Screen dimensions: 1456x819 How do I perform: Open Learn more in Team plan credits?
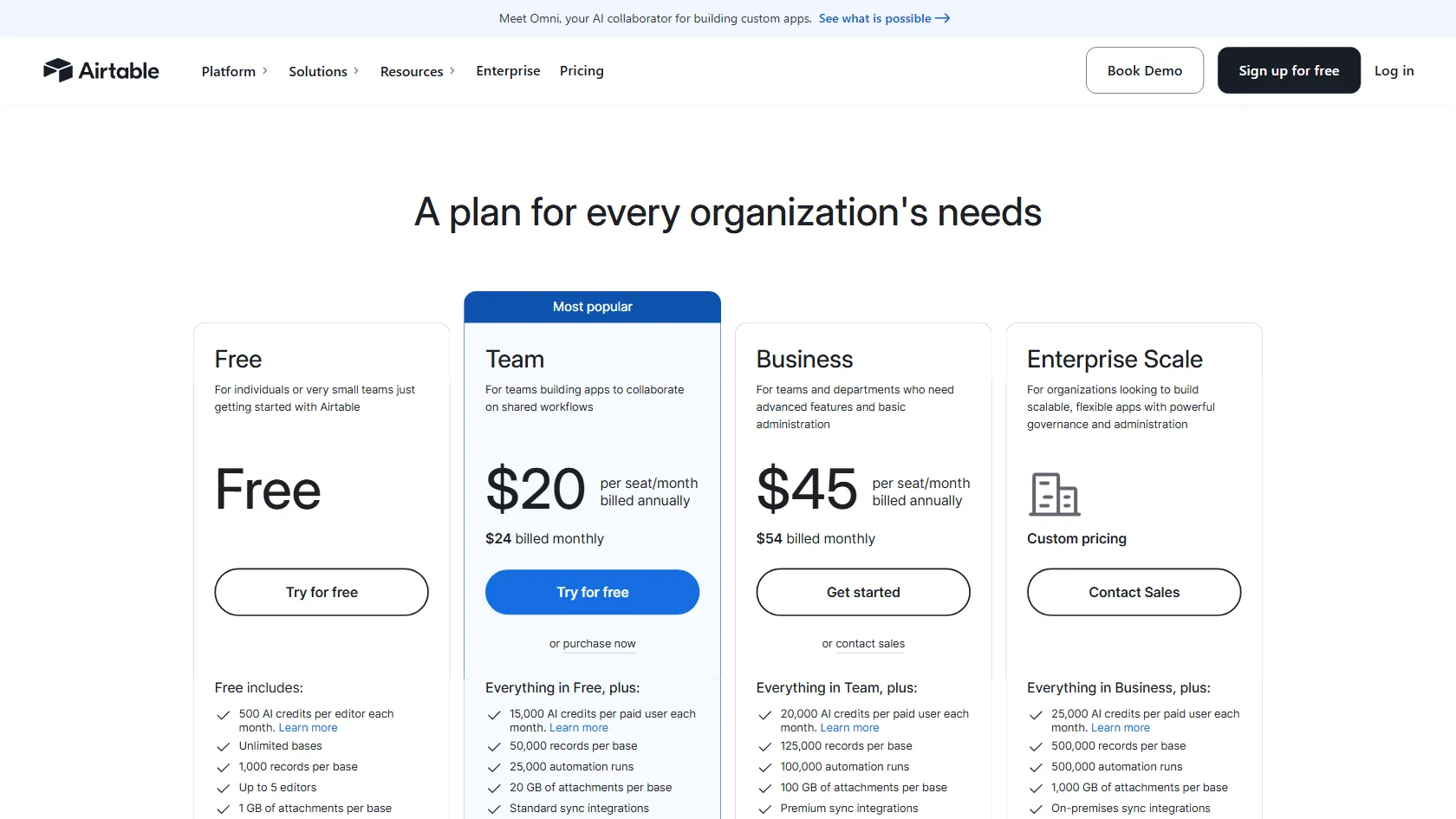(579, 728)
